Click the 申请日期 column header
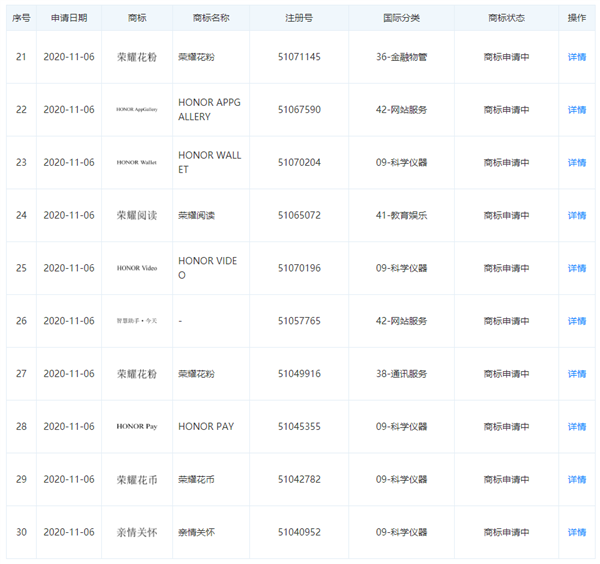The image size is (600, 564). pos(69,18)
